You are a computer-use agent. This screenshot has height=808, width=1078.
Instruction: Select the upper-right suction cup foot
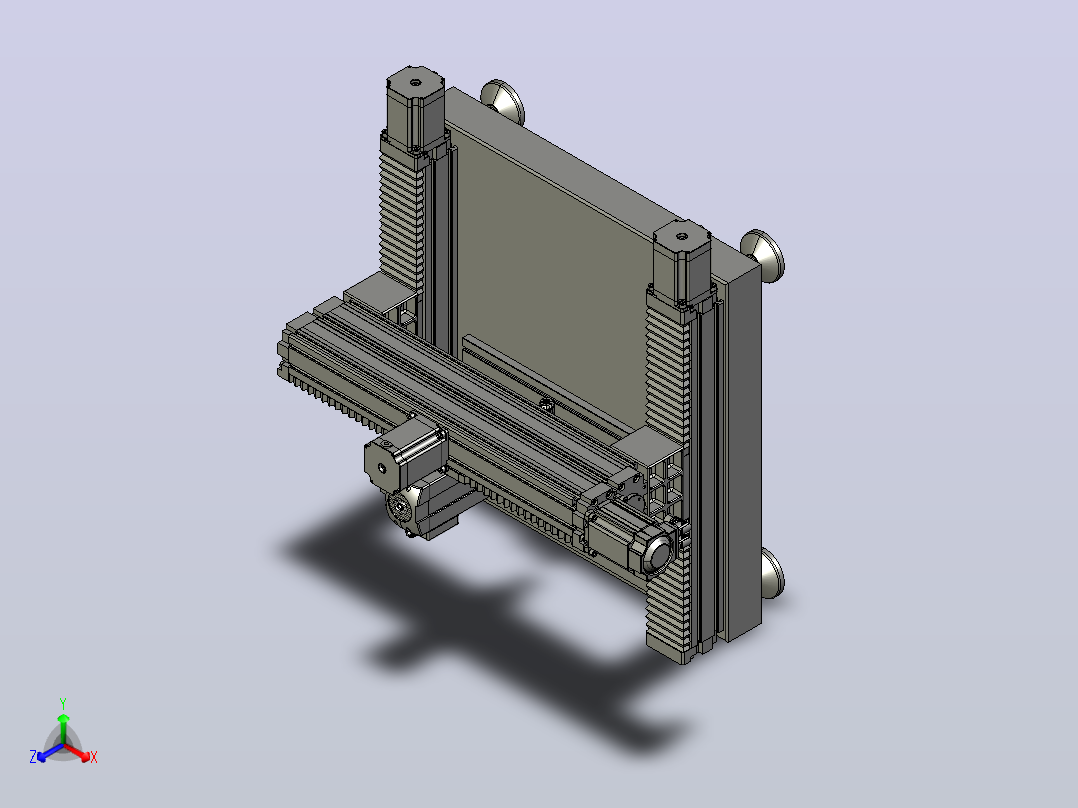(x=764, y=254)
